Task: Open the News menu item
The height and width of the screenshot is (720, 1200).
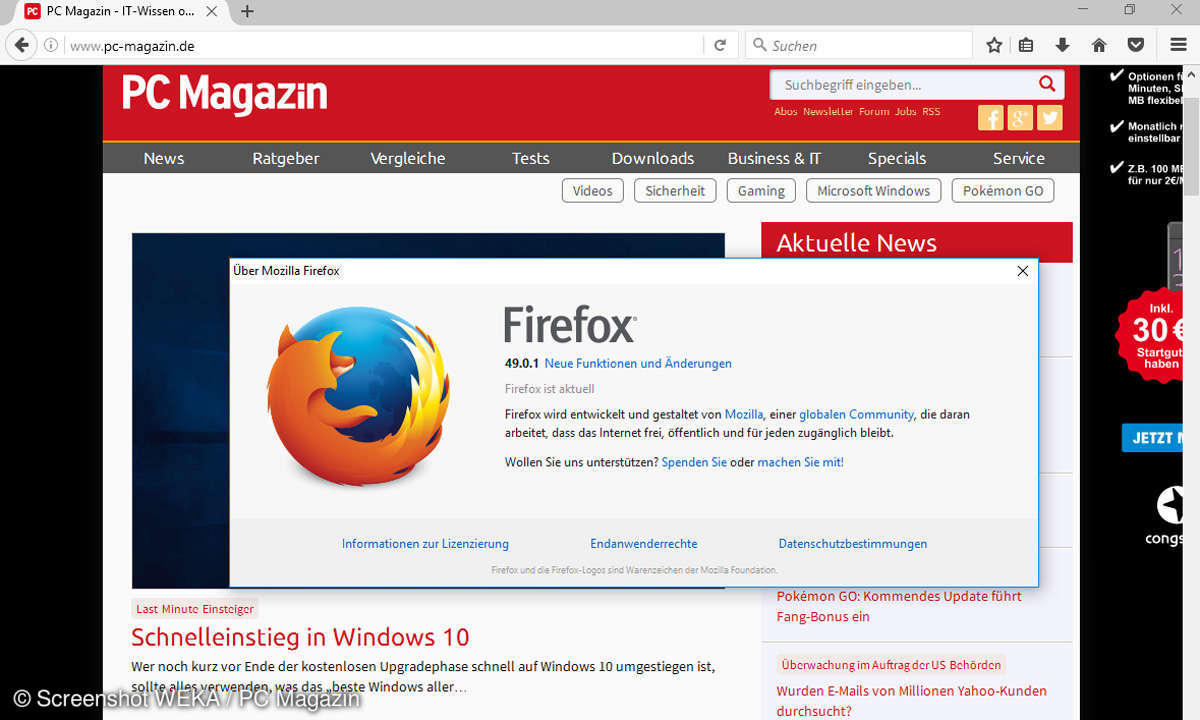Action: tap(164, 158)
